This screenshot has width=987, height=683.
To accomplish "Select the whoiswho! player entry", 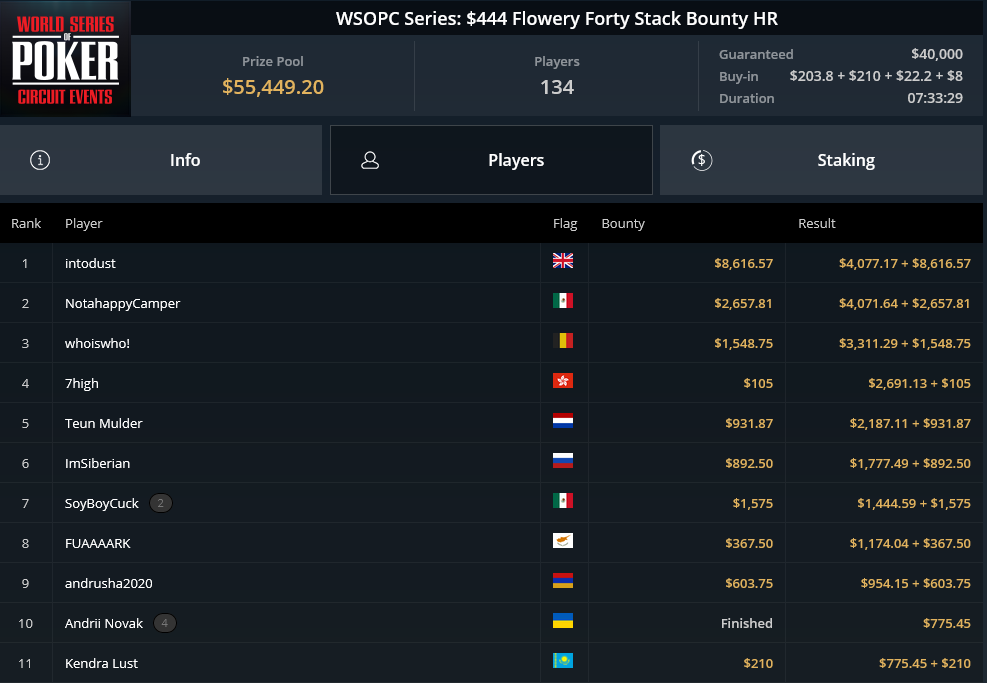I will [491, 343].
